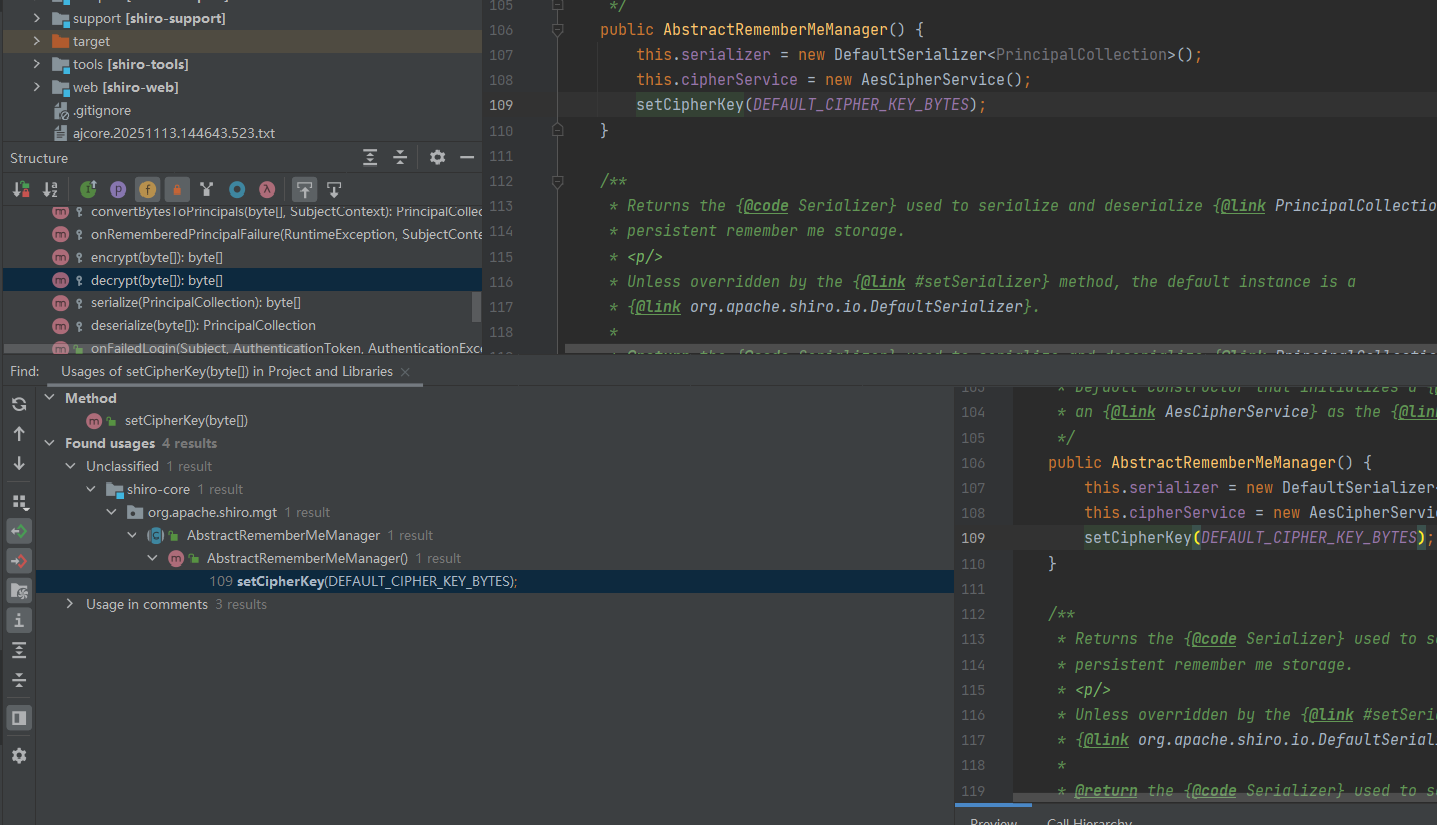This screenshot has height=825, width=1437.
Task: Collapse all usages in Find toolbar
Action: pyautogui.click(x=19, y=681)
